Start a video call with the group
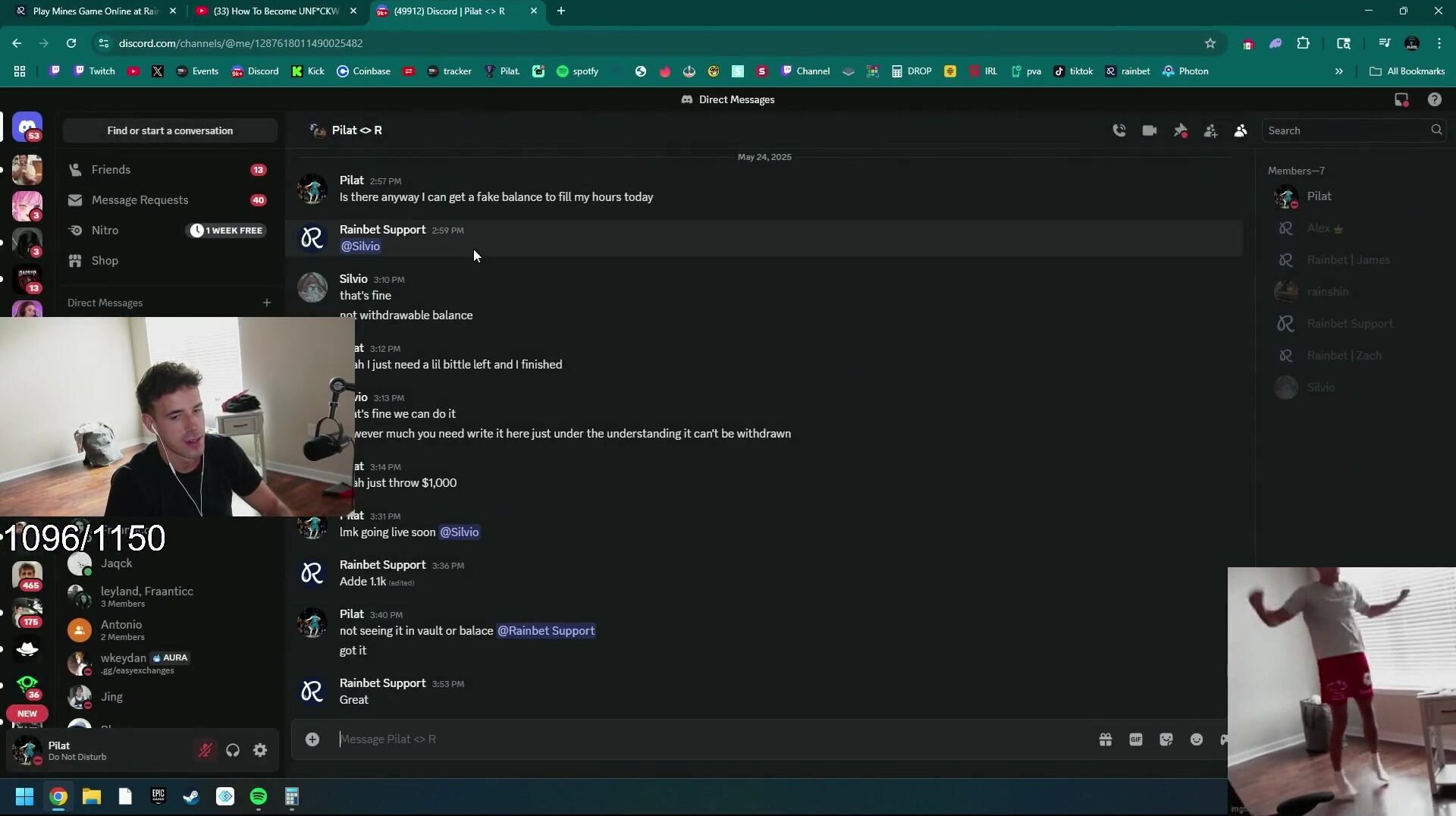Screen dimensions: 1456x816 point(1150,130)
